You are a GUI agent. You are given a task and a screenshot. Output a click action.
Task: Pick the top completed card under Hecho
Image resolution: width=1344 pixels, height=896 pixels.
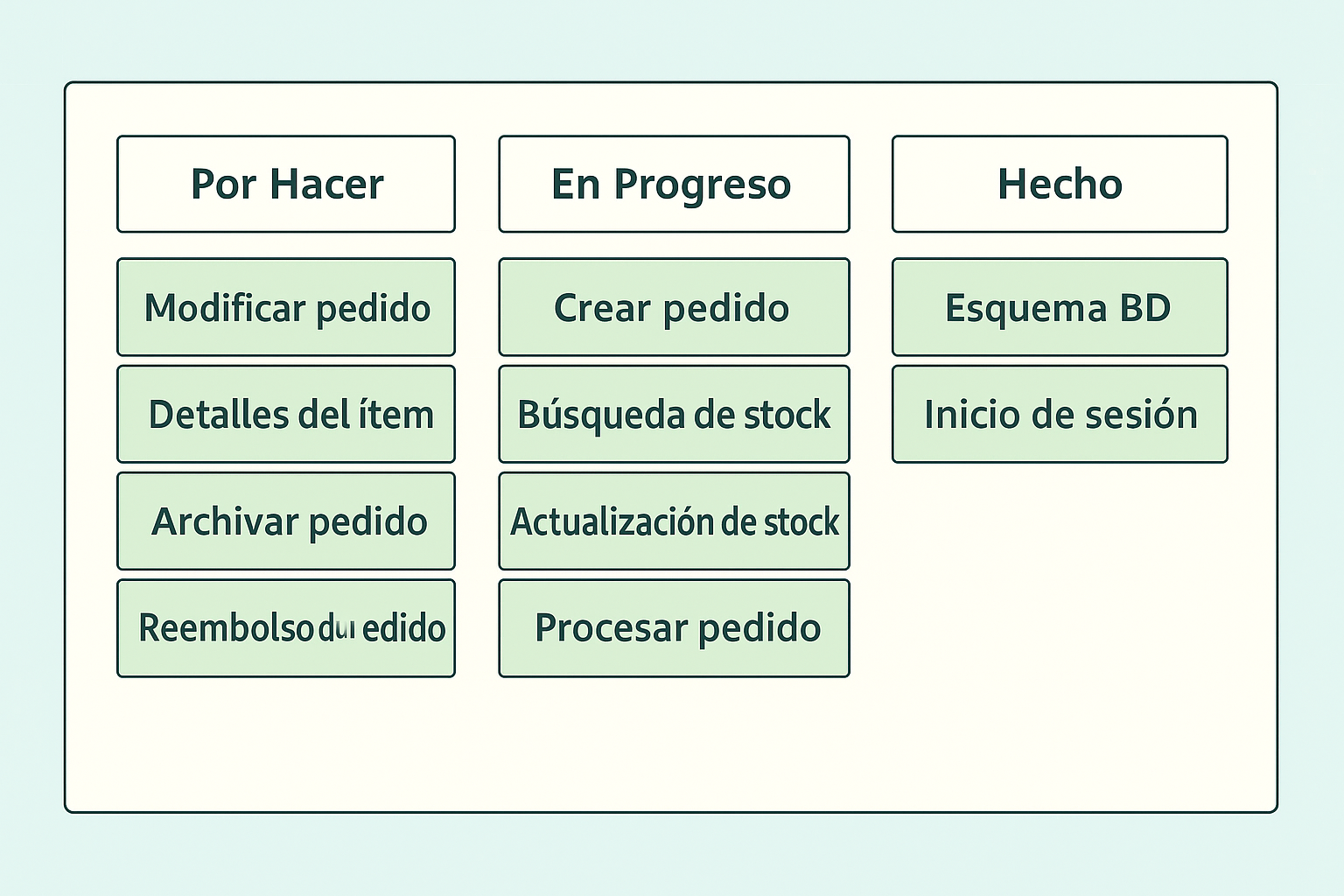tap(1060, 307)
